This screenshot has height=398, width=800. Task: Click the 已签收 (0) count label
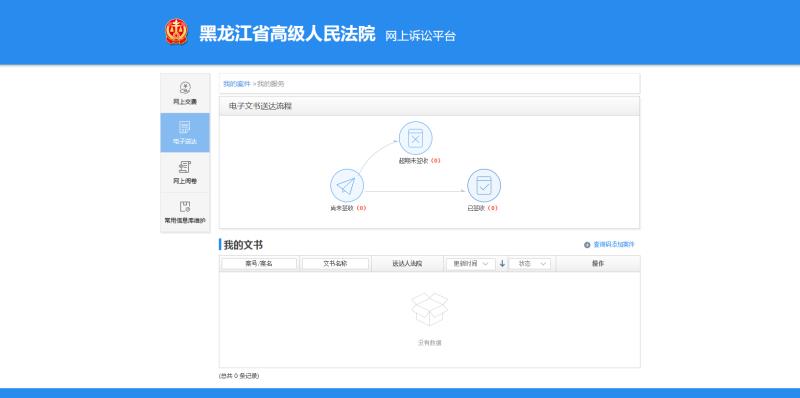pos(483,208)
